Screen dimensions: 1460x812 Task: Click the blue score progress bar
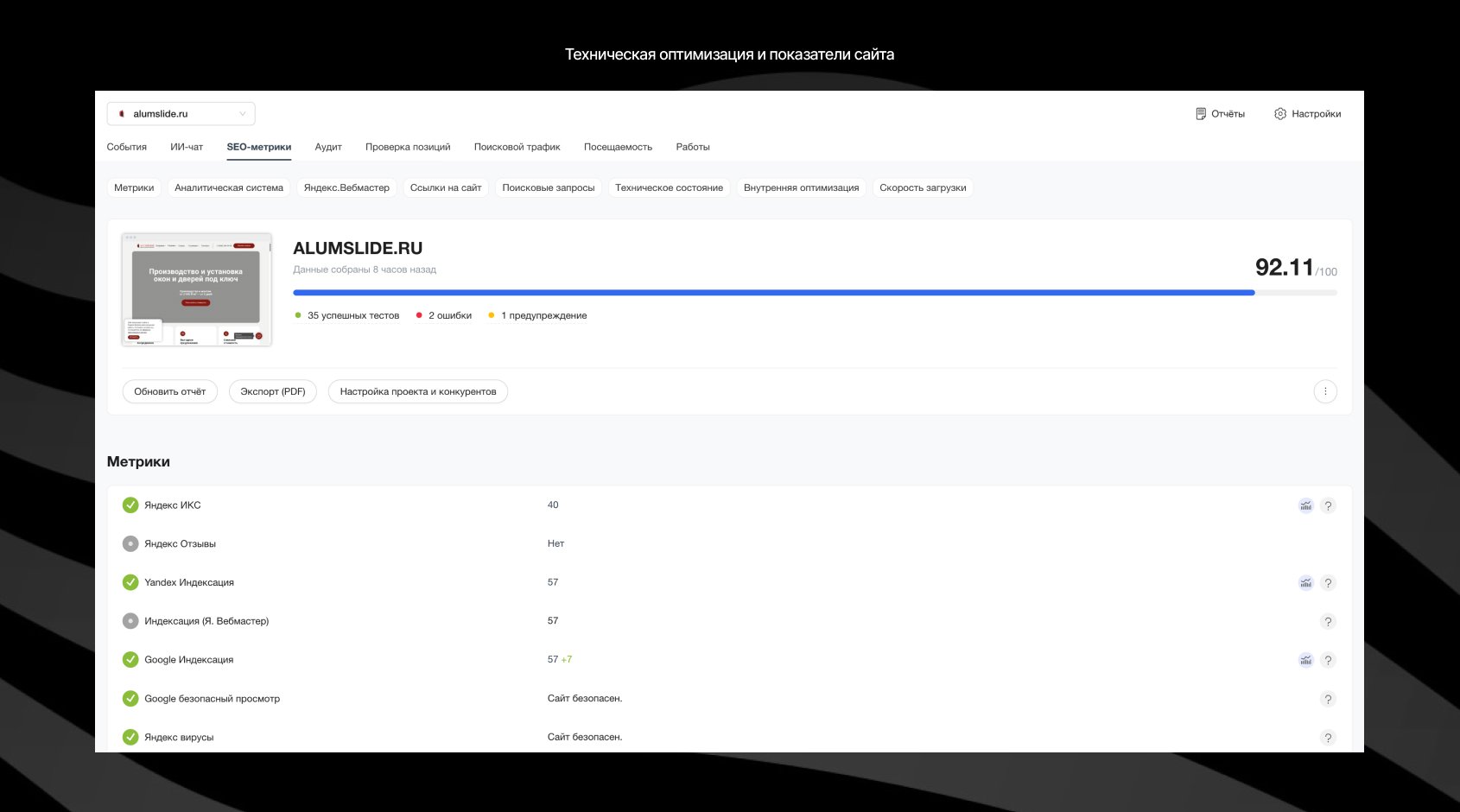coord(773,293)
